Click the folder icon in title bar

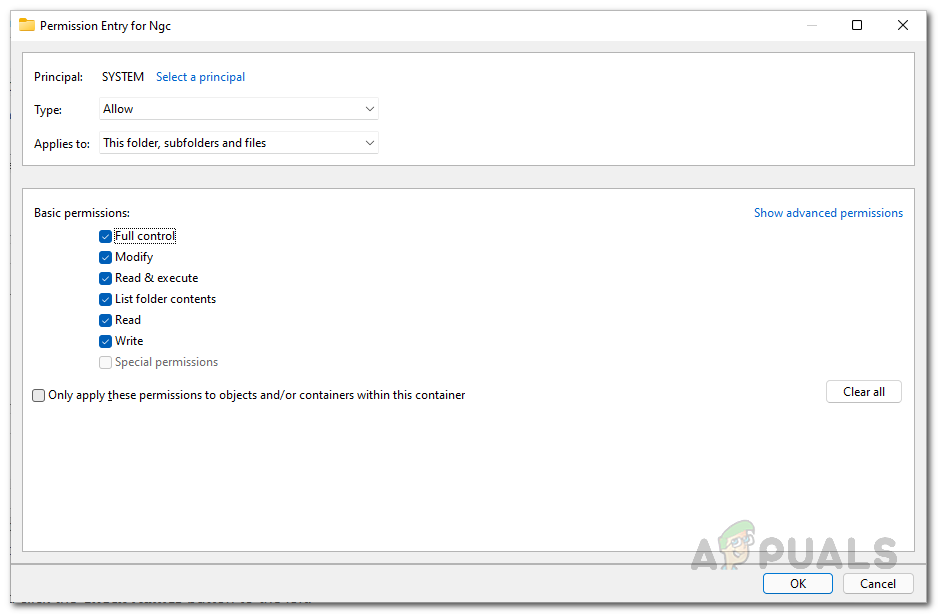pos(27,25)
